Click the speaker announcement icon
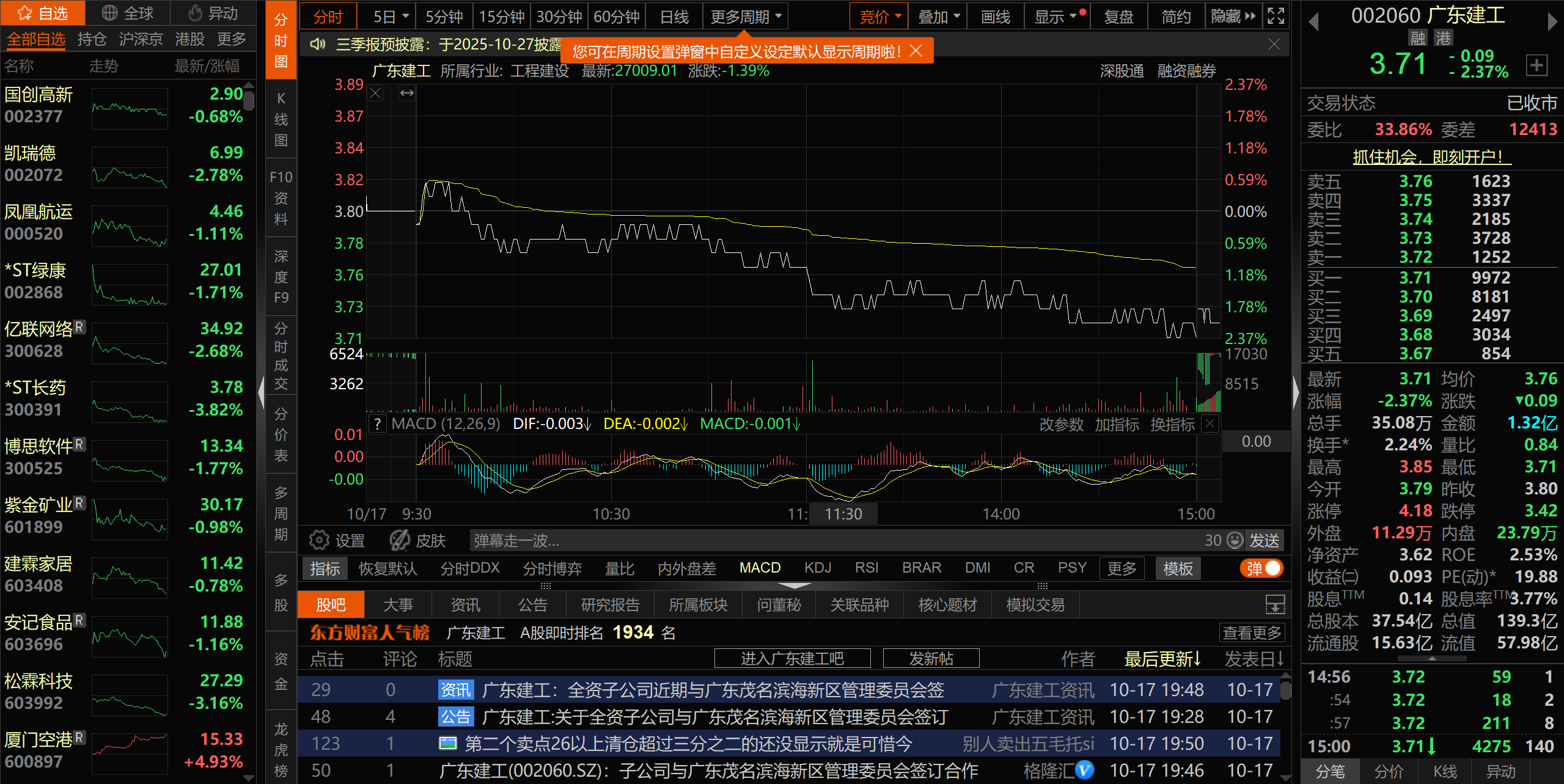This screenshot has height=784, width=1564. (x=317, y=44)
